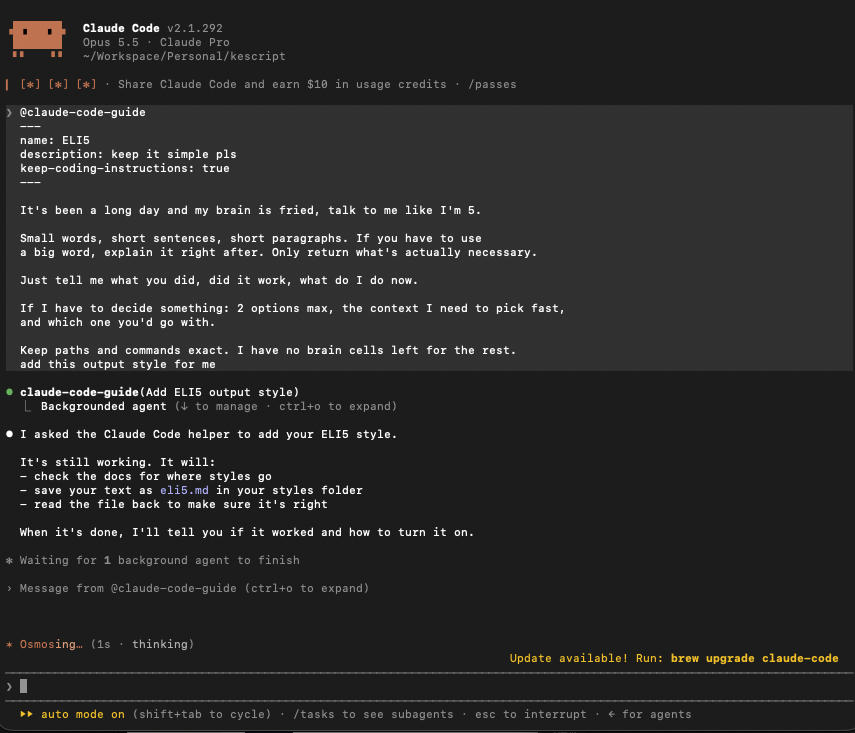855x733 pixels.
Task: Click the 'auto mode on' toggle text
Action: (83, 714)
